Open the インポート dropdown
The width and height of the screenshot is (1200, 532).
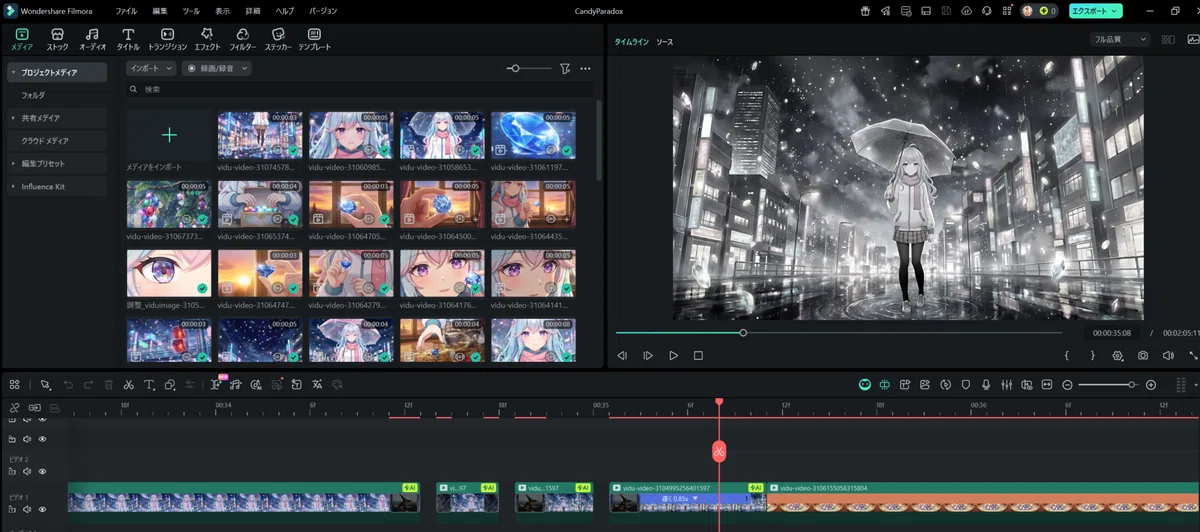click(151, 68)
